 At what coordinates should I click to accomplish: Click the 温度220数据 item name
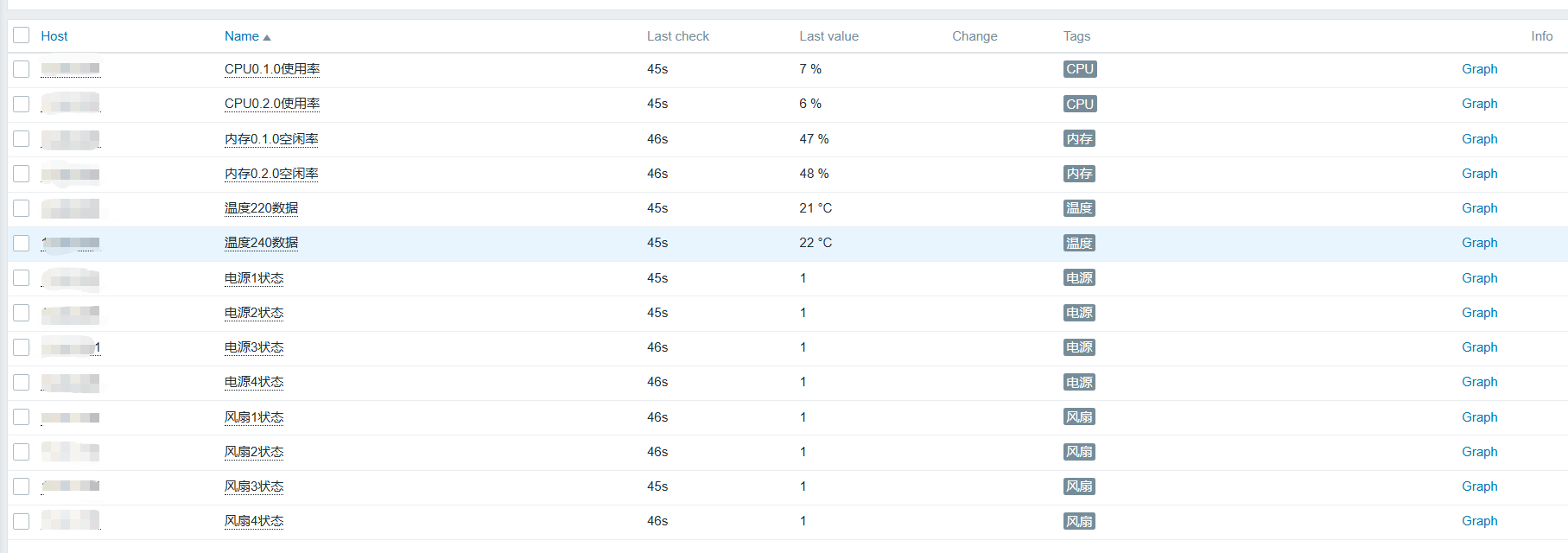261,208
